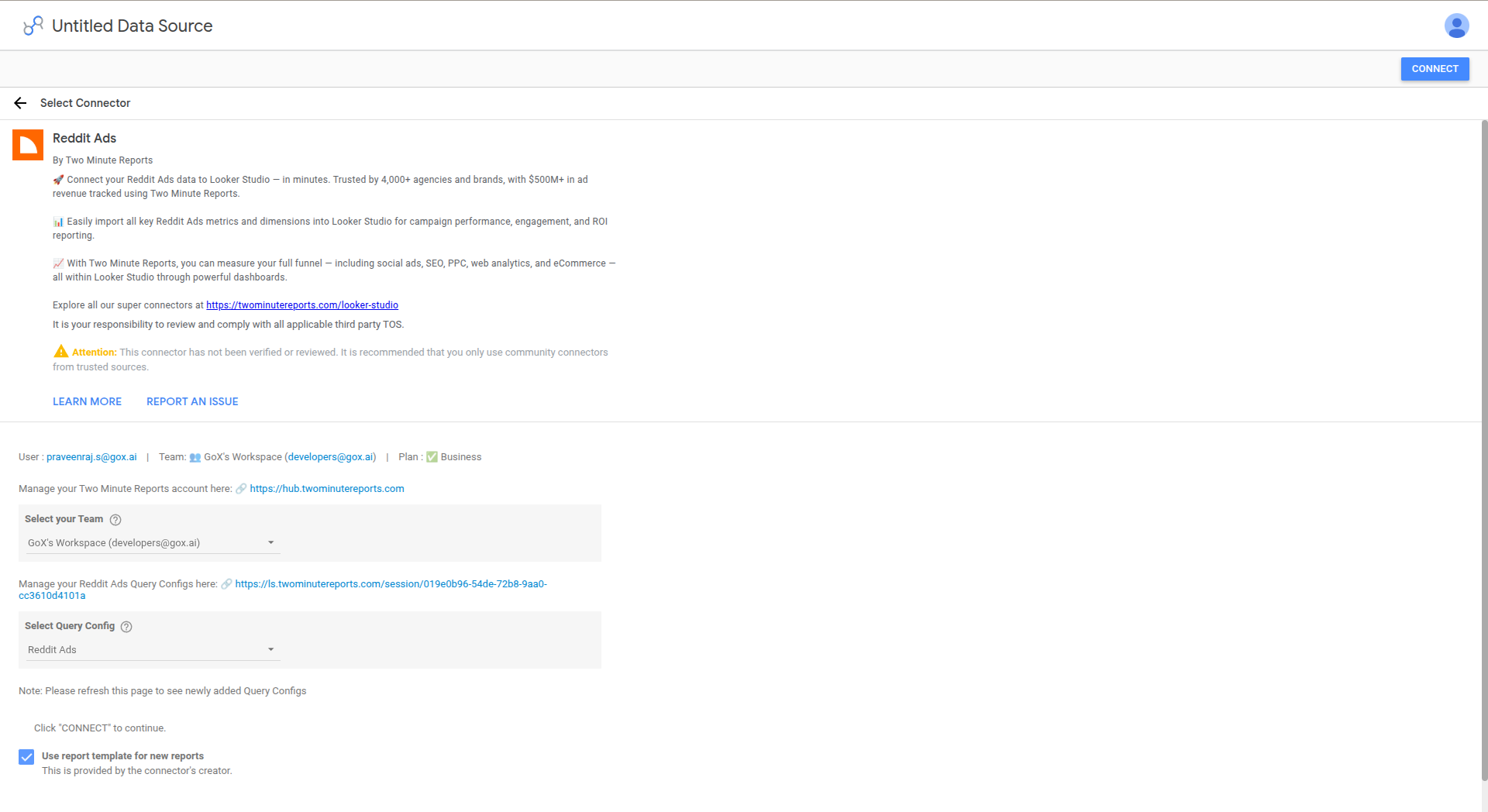Image resolution: width=1488 pixels, height=812 pixels.
Task: Click the page vertical scrollbar
Action: pos(1483,449)
